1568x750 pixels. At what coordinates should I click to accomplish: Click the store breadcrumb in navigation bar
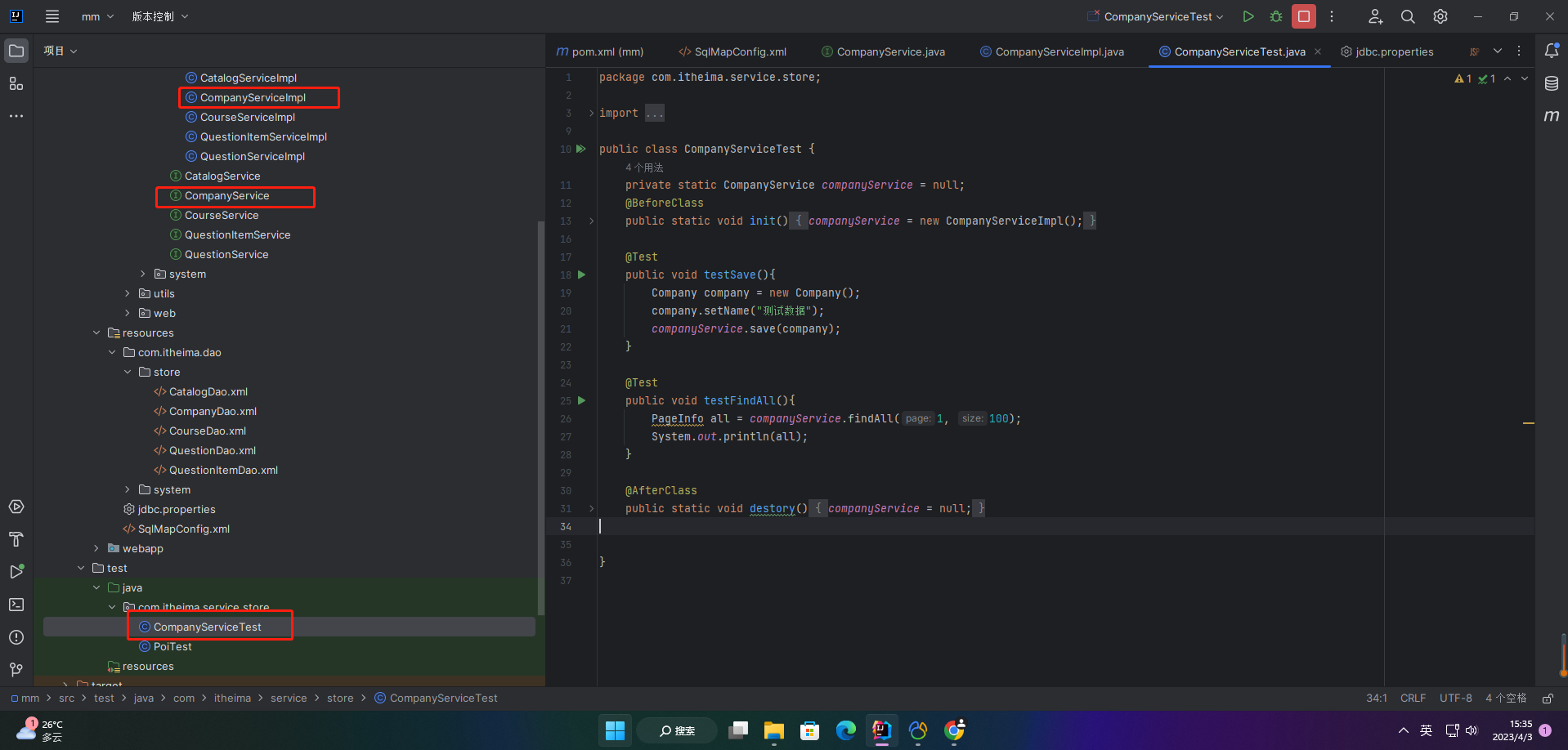click(x=340, y=699)
